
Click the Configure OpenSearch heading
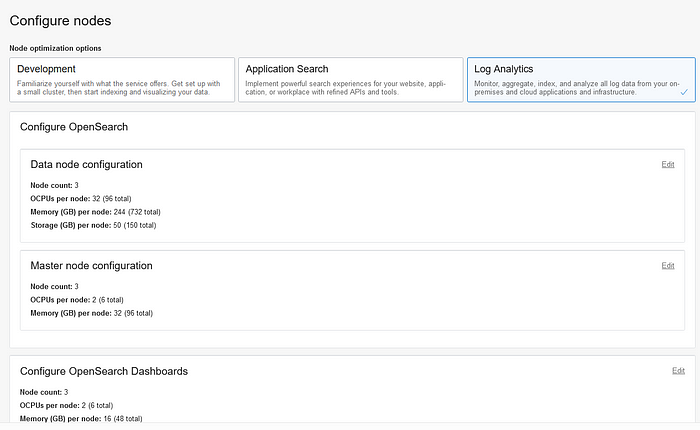(x=74, y=127)
